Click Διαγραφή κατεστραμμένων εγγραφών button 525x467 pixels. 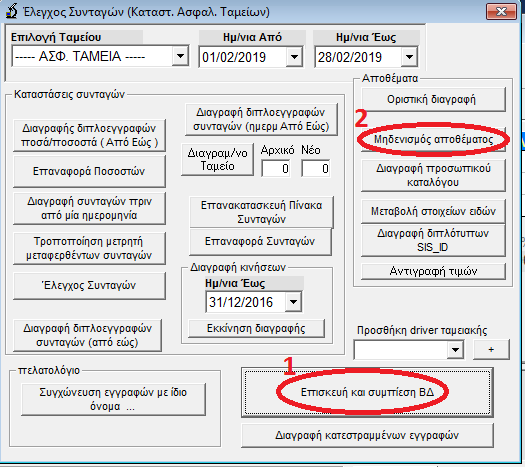click(367, 435)
